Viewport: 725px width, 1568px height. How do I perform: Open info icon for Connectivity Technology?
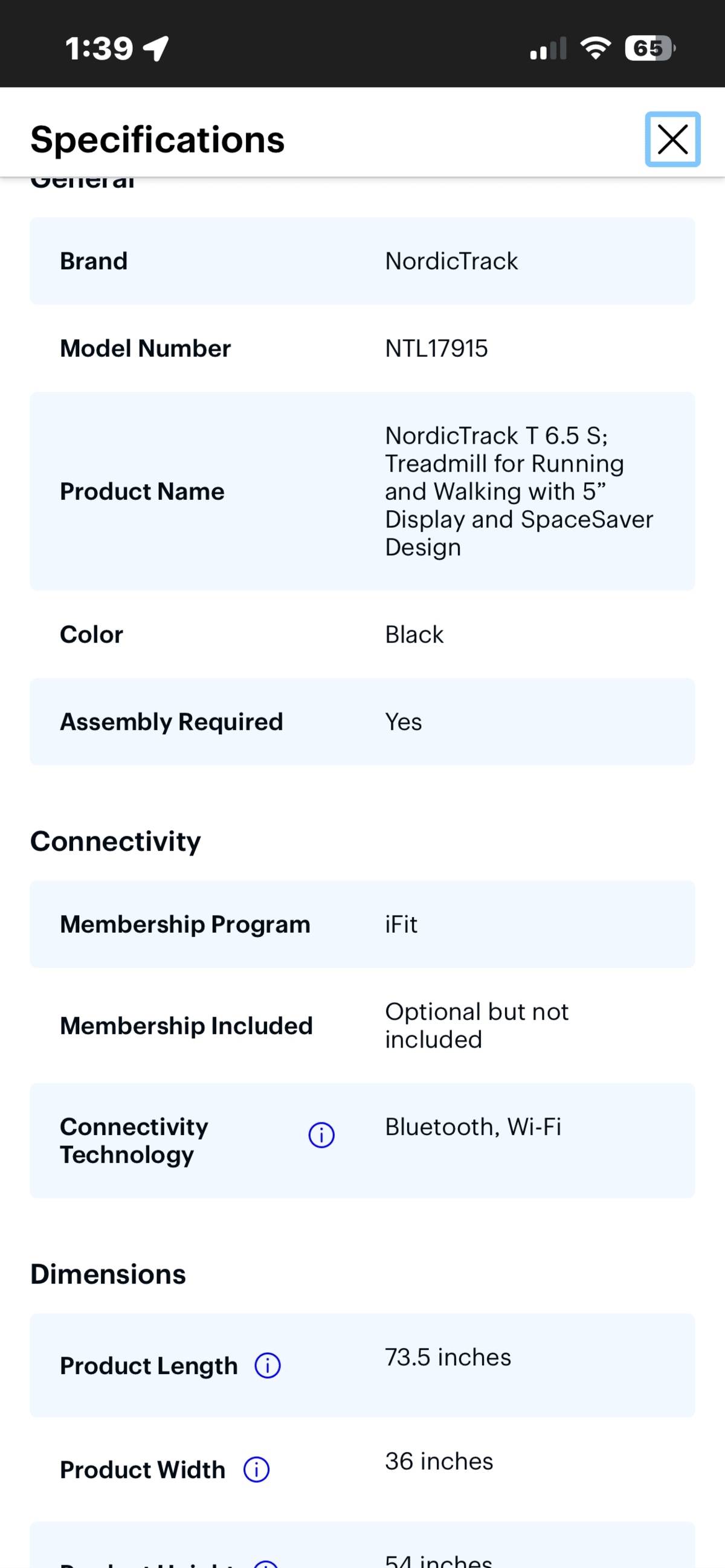321,1134
